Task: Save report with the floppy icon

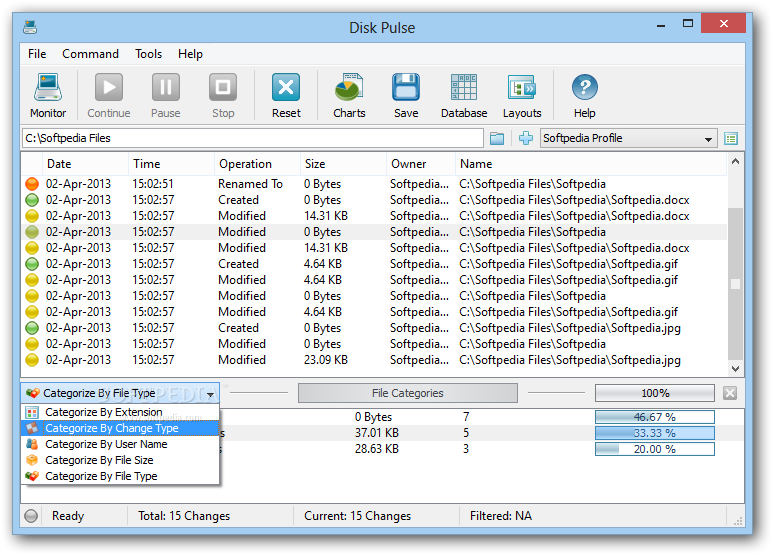Action: (x=406, y=95)
